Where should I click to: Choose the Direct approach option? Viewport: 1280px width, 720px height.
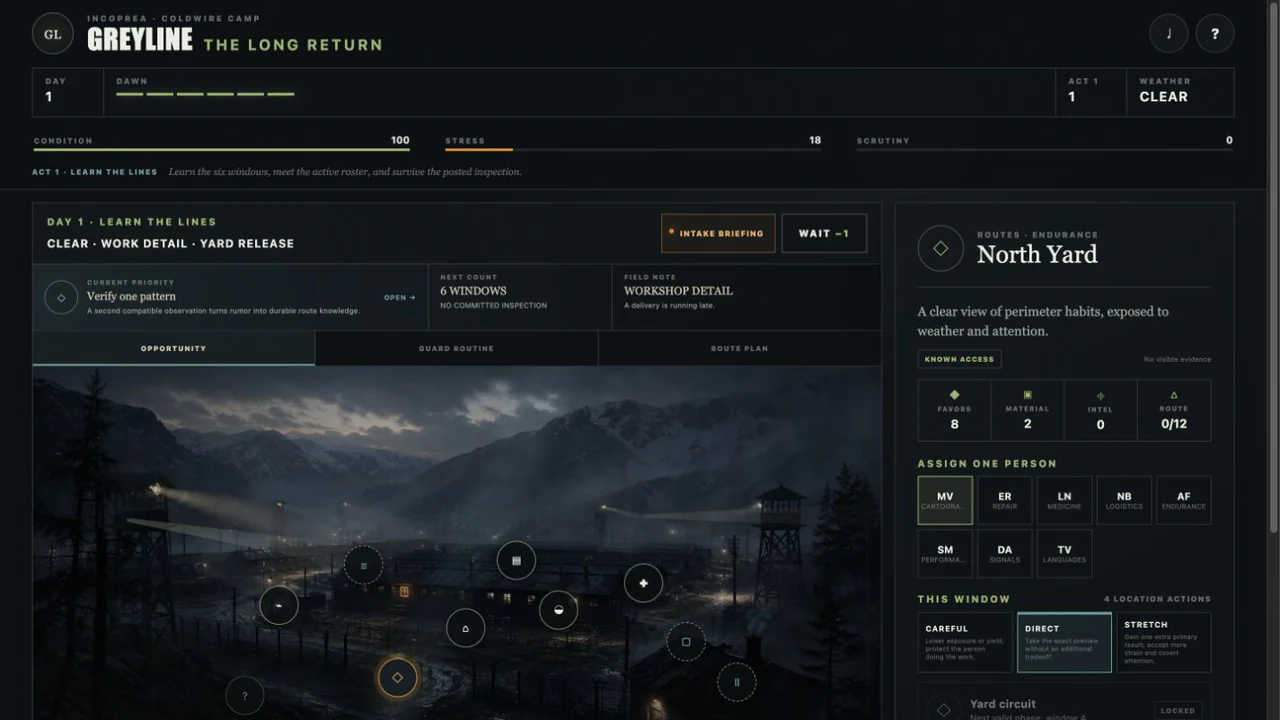tap(1064, 642)
